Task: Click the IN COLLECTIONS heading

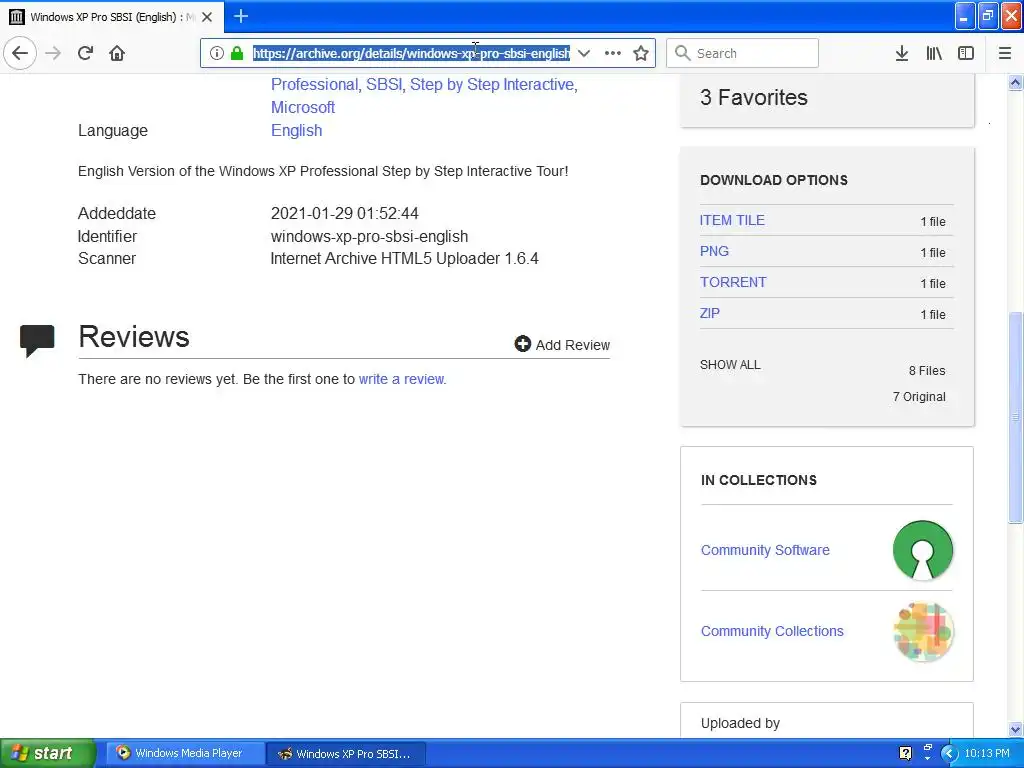Action: [759, 480]
